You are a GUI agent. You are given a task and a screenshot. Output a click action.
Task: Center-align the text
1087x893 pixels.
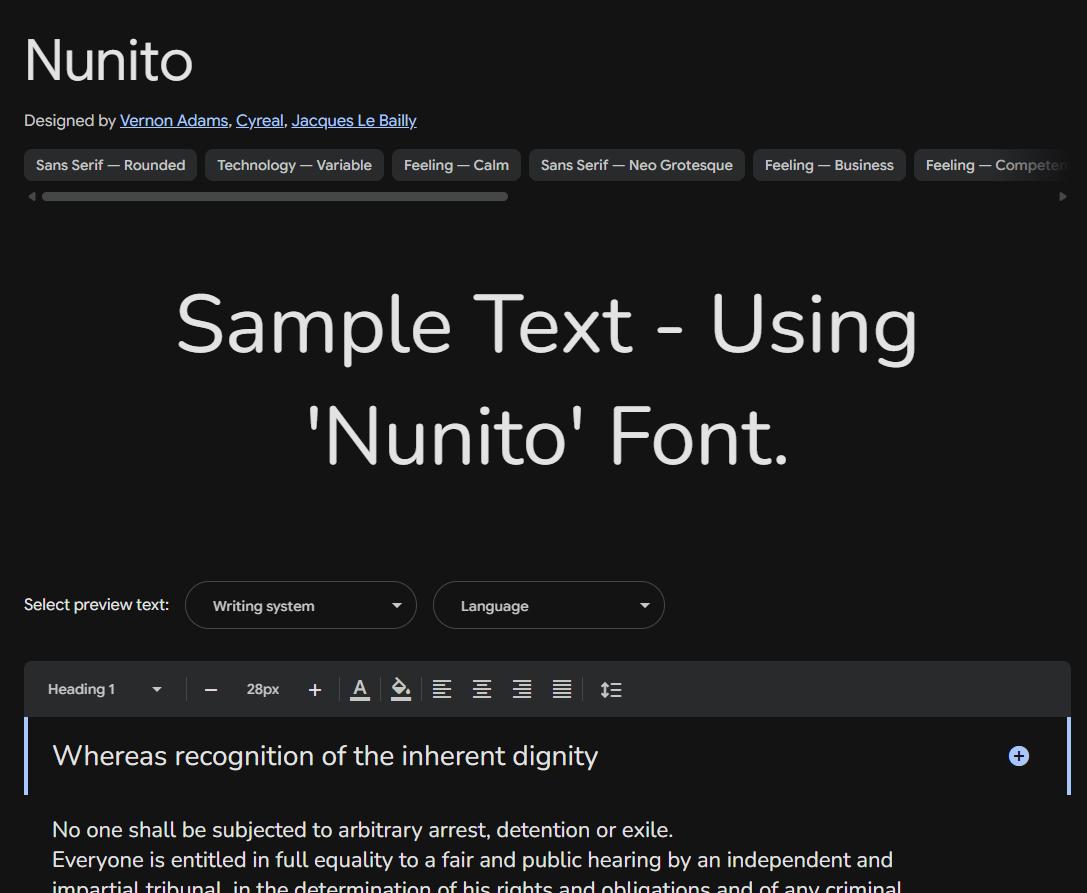pos(482,690)
